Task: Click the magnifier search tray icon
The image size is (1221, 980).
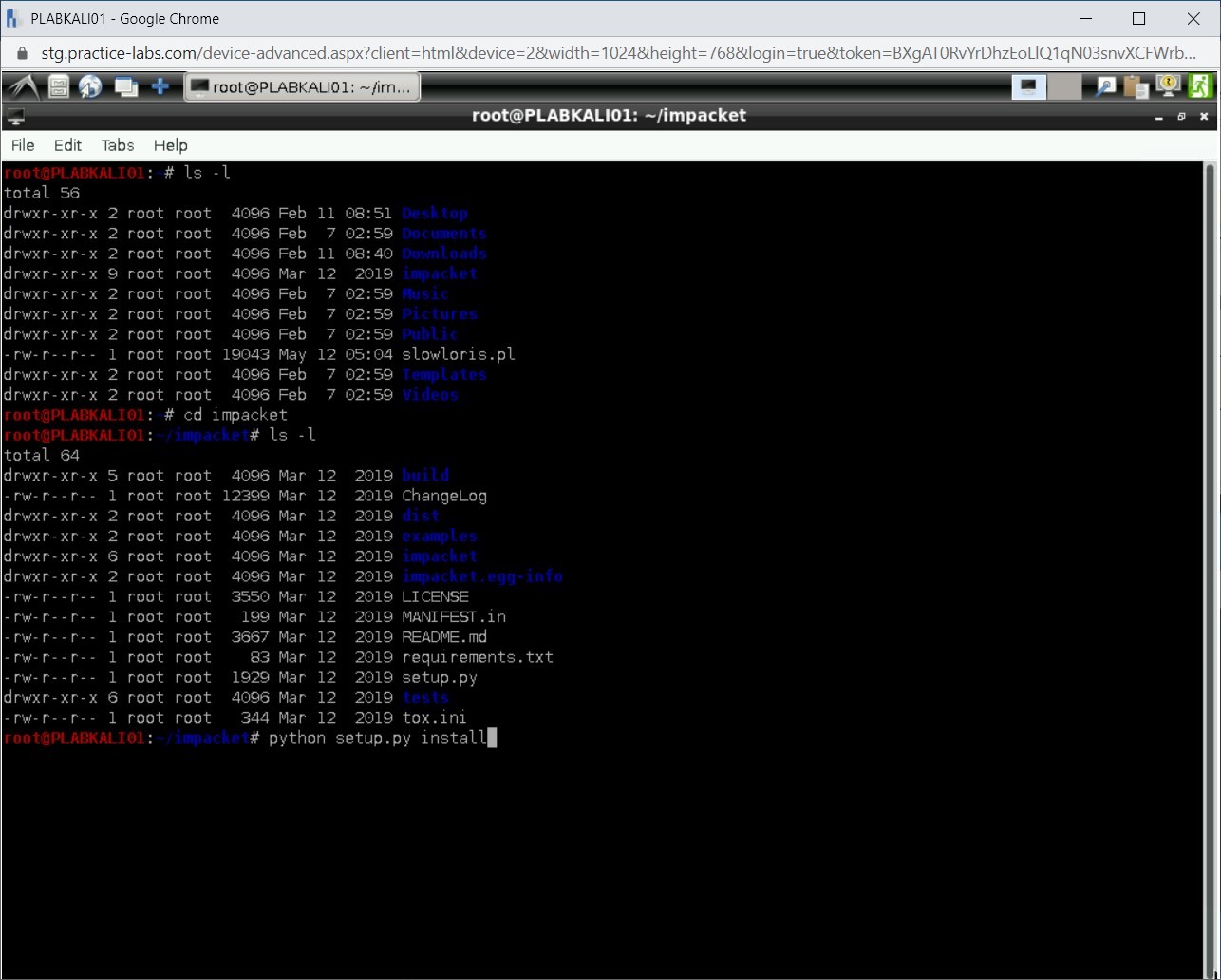Action: (1105, 87)
